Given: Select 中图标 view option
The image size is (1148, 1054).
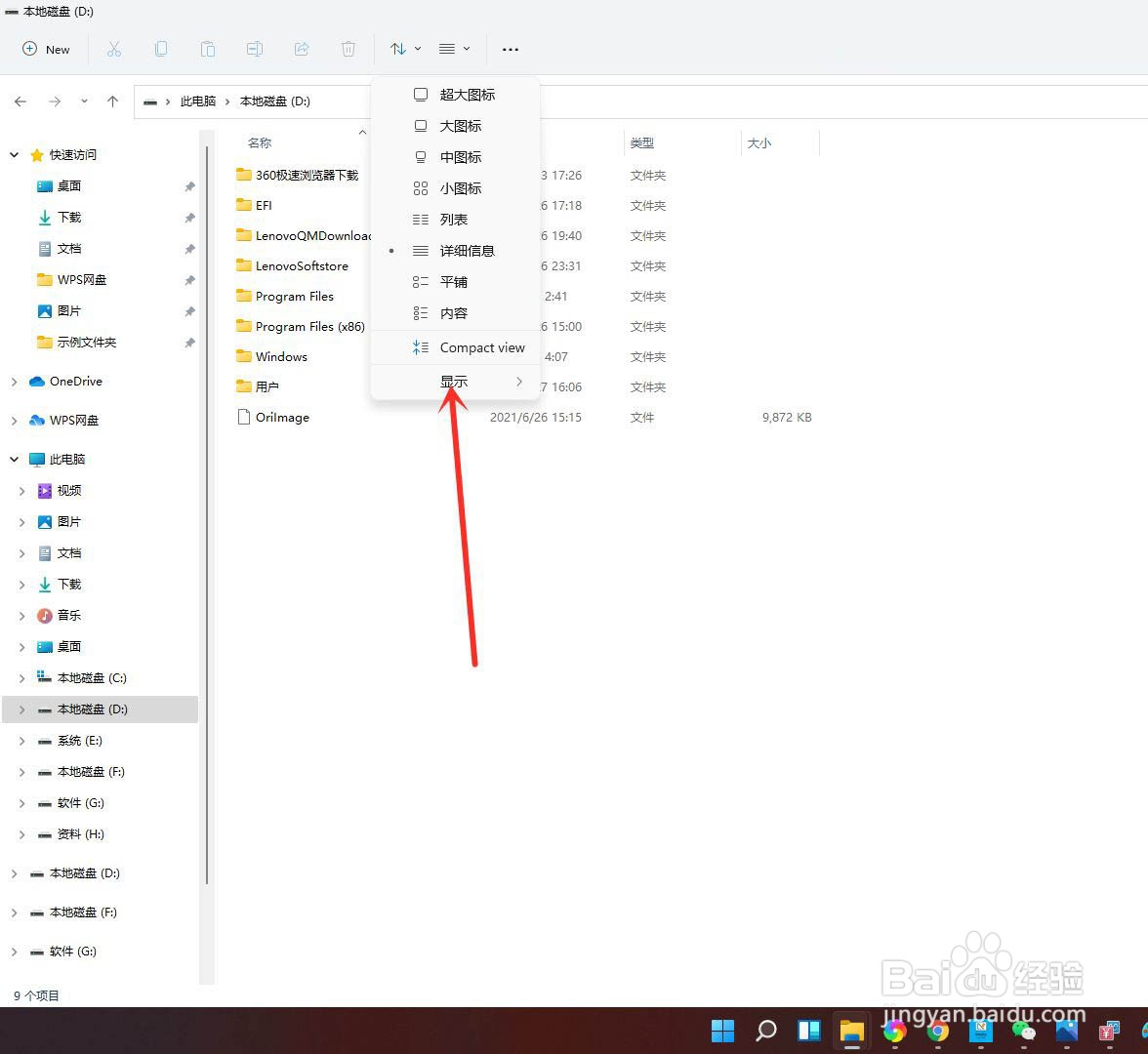Looking at the screenshot, I should coord(455,157).
